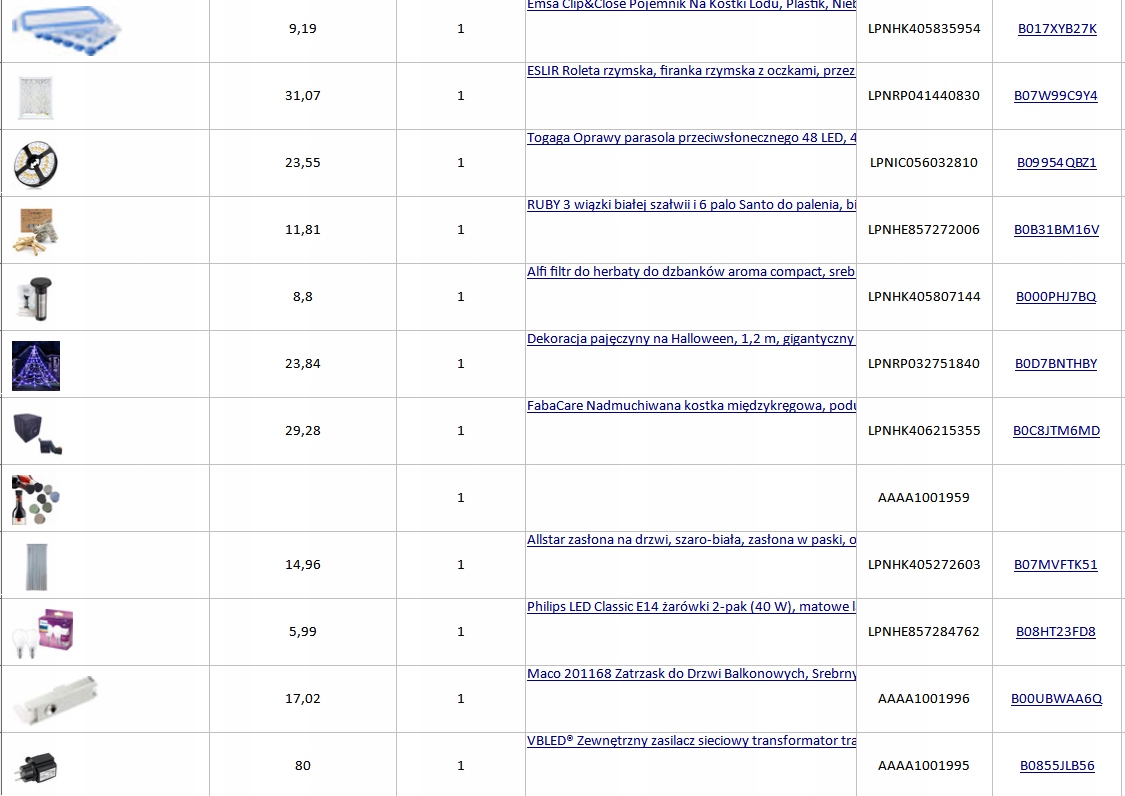Click the Maco door latch image
Screen dimensions: 1125x796
57,699
